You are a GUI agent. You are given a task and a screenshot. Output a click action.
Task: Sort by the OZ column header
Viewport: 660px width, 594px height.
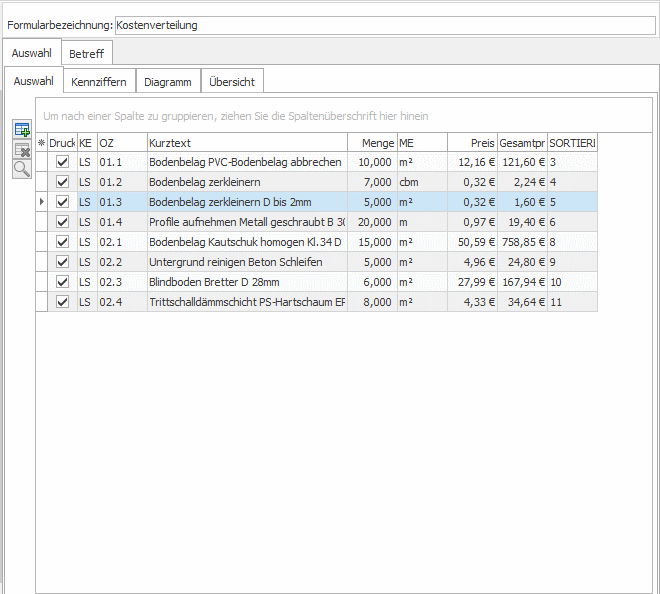click(x=122, y=143)
